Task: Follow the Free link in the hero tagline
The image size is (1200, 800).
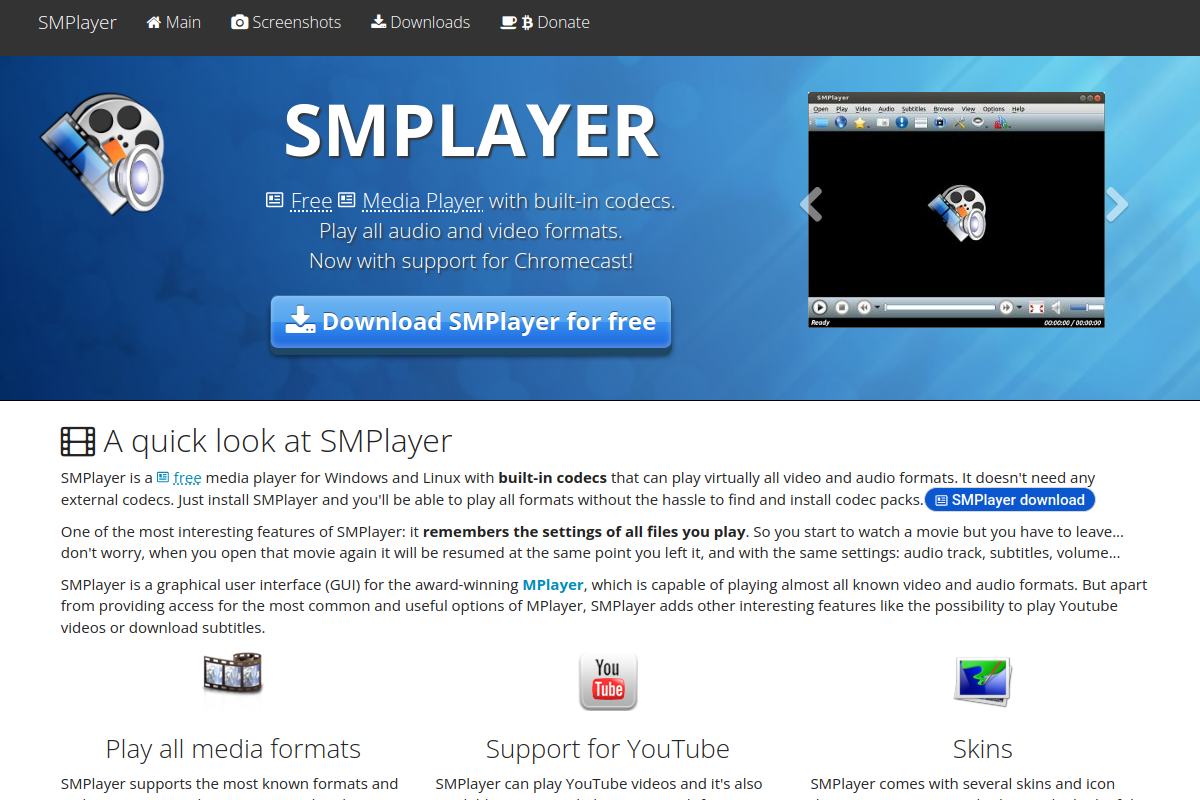Action: point(311,201)
